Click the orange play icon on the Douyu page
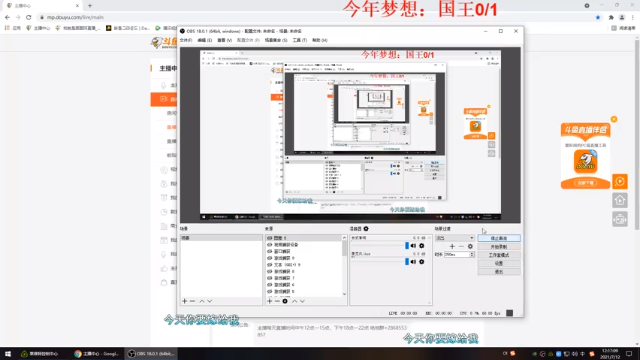Viewport: 640px width, 360px height. [620, 181]
